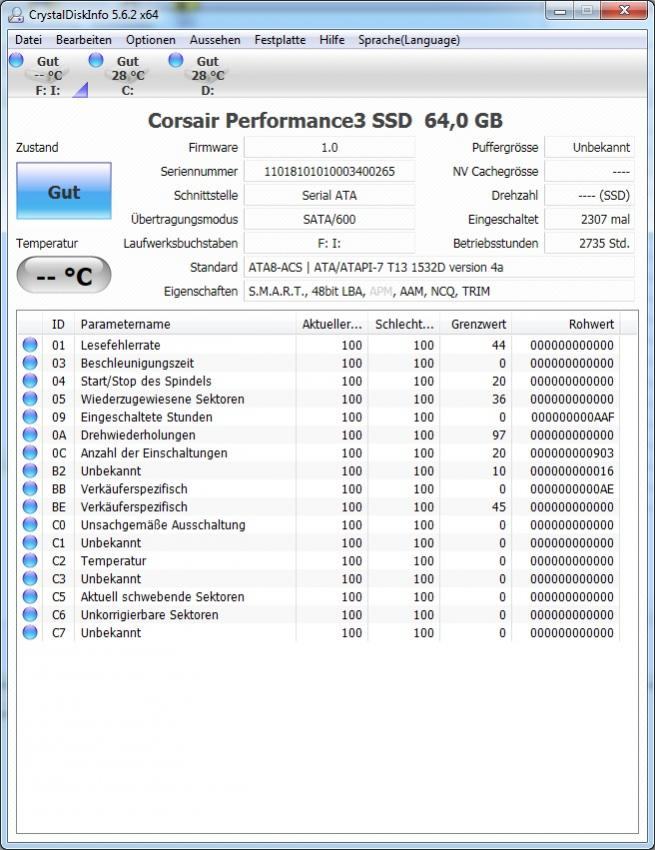655x850 pixels.
Task: Click status orb for B2 Unbekannt row
Action: 30,471
